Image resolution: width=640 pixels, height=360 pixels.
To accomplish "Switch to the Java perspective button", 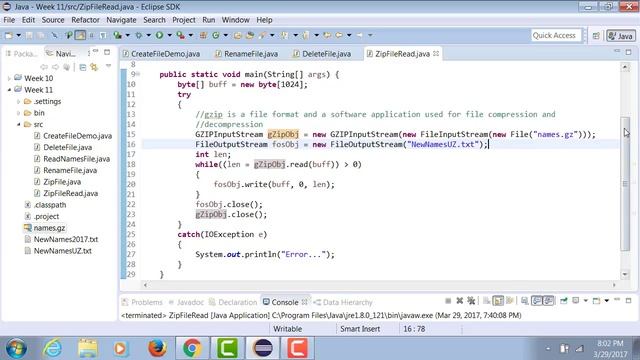I will (621, 36).
